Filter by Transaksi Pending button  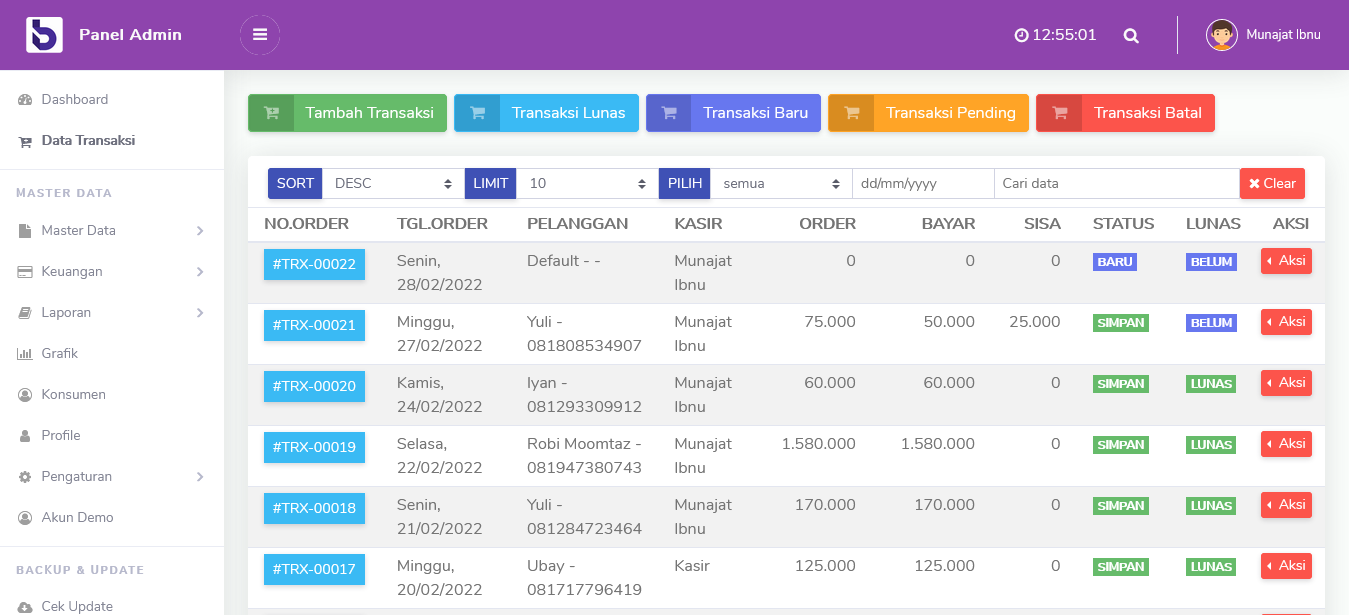[928, 113]
